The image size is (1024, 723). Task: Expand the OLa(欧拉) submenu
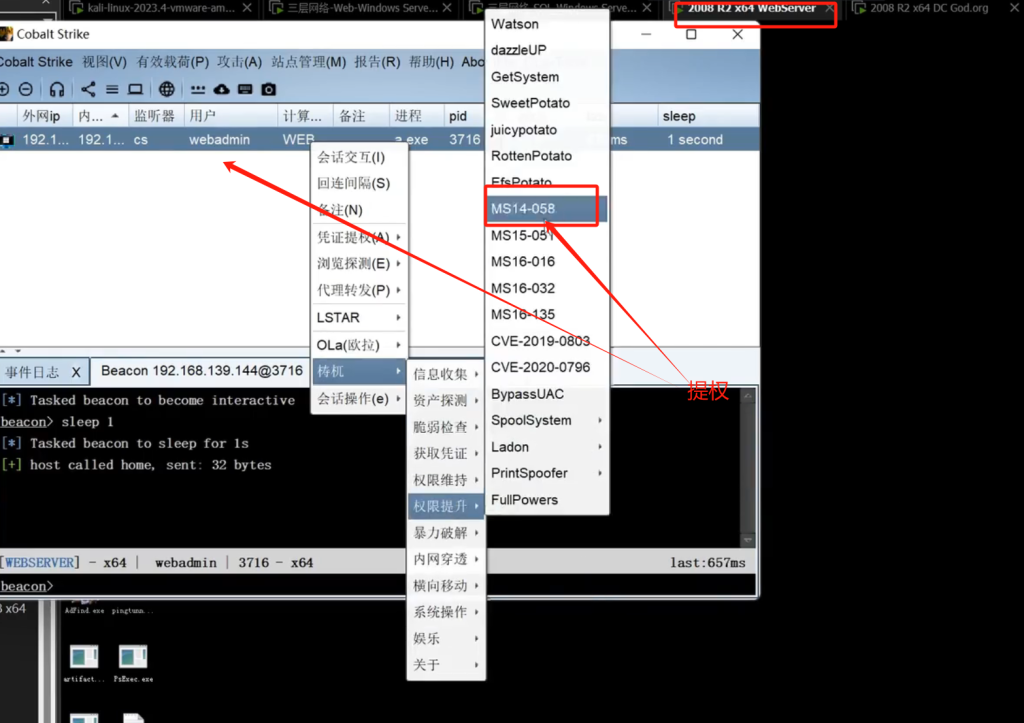coord(359,345)
